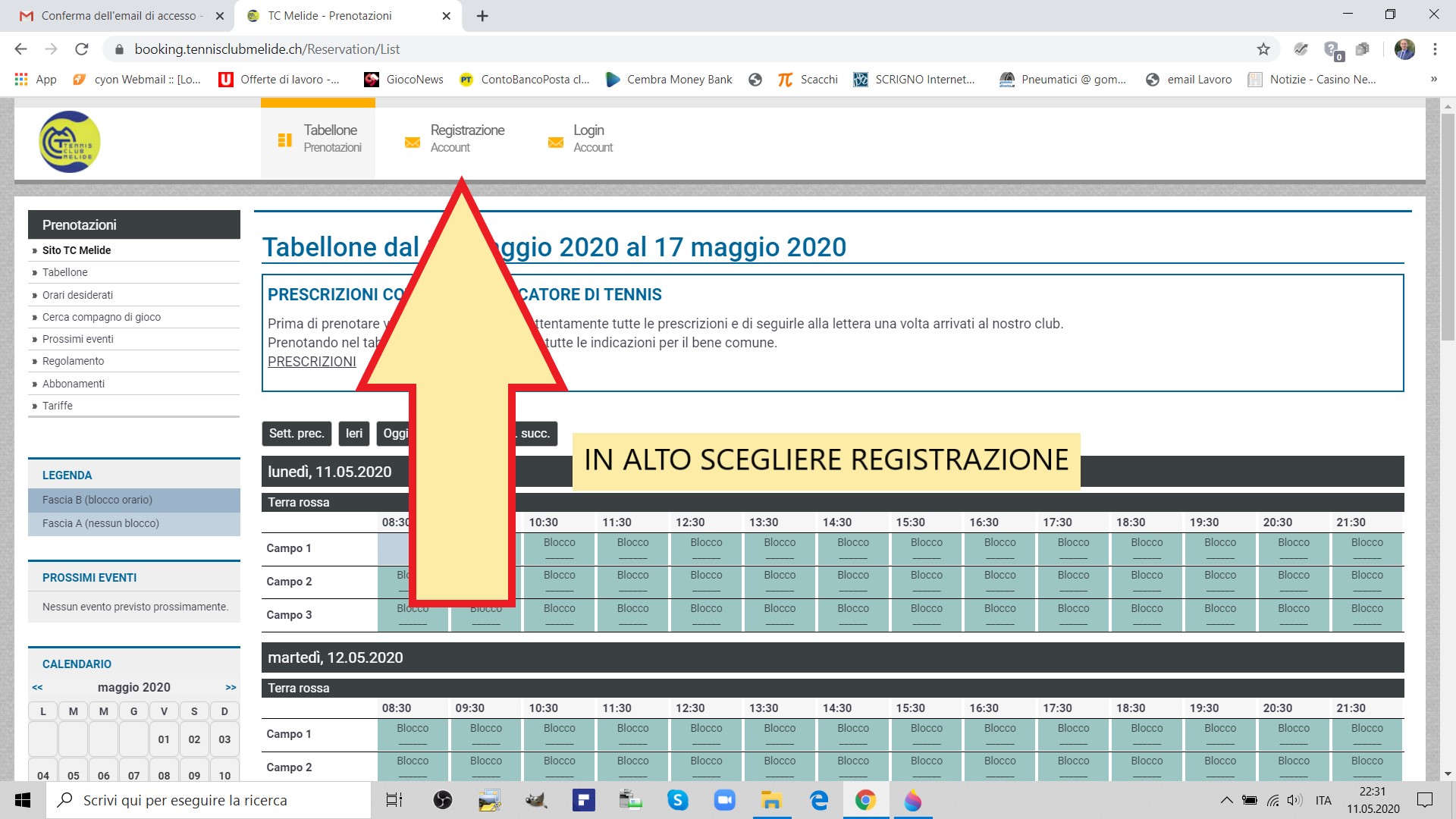The width and height of the screenshot is (1456, 819).
Task: Open the ContoBancoPosta bookmark
Action: (525, 80)
